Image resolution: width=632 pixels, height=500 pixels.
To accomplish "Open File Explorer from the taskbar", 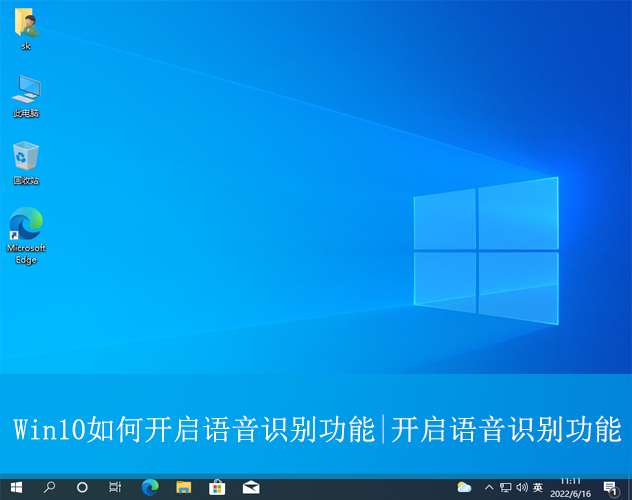I will 183,487.
